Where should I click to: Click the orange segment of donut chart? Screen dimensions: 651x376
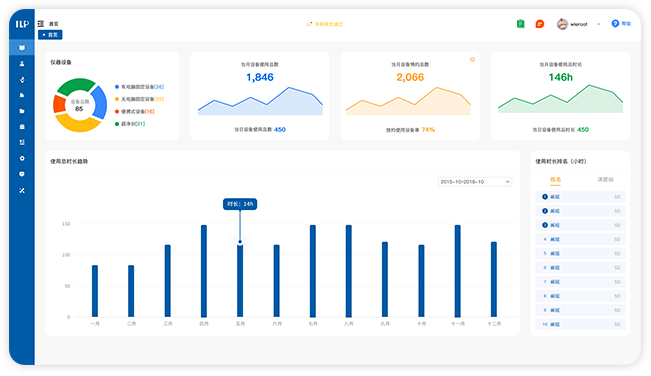(59, 104)
